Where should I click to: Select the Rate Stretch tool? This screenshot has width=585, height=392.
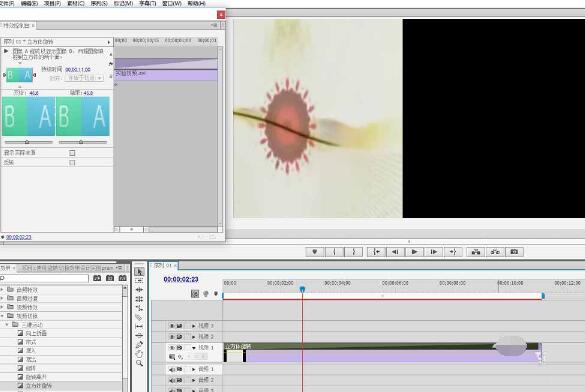pos(139,308)
